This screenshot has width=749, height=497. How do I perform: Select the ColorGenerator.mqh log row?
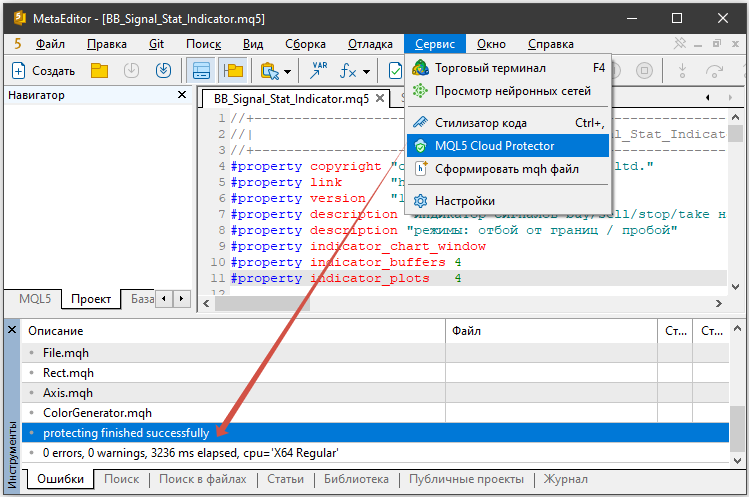click(375, 413)
